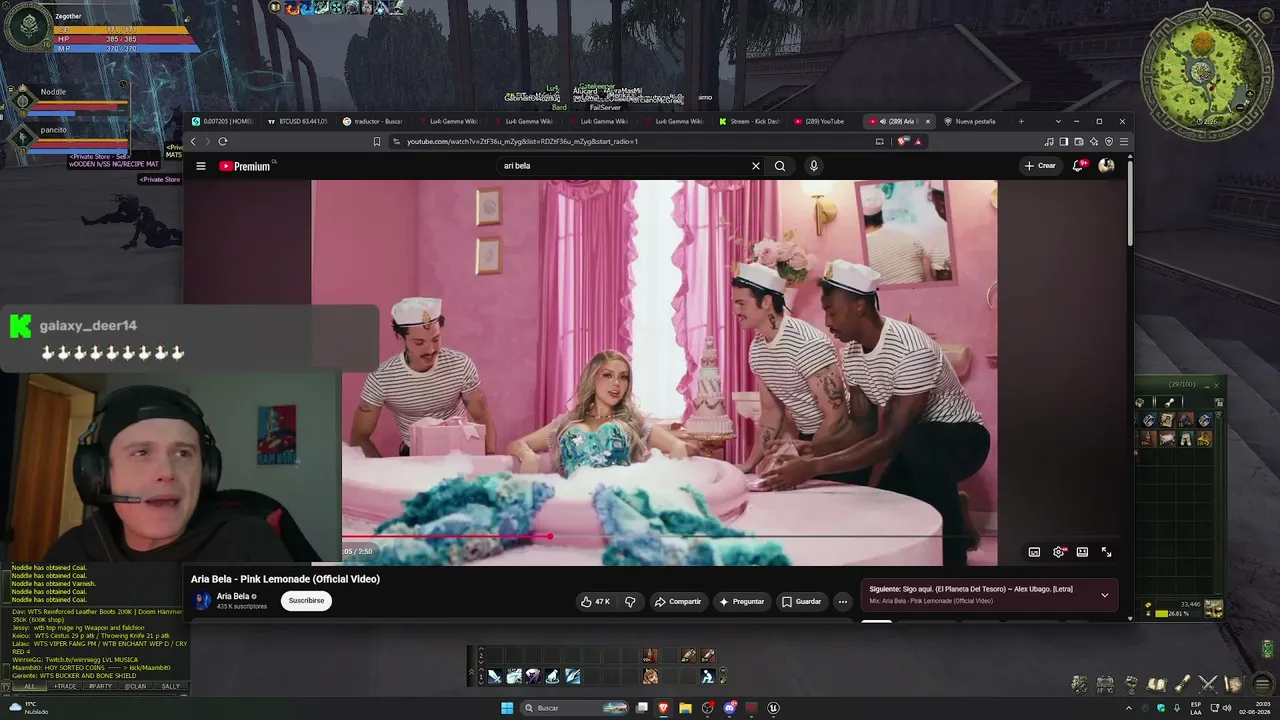Open File Explorer from the taskbar
Viewport: 1280px width, 720px height.
click(685, 708)
